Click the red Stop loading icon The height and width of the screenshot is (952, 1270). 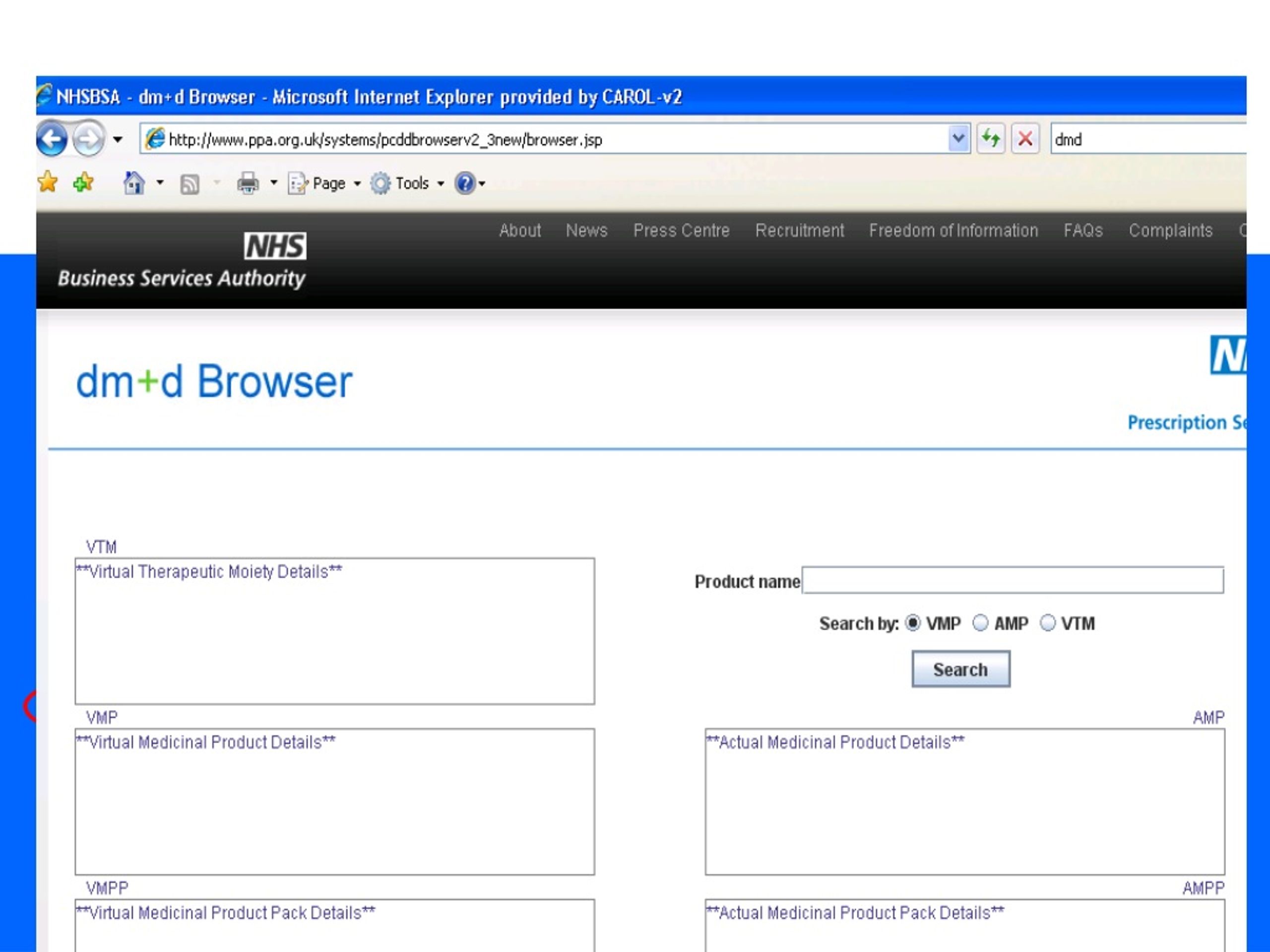(1025, 139)
